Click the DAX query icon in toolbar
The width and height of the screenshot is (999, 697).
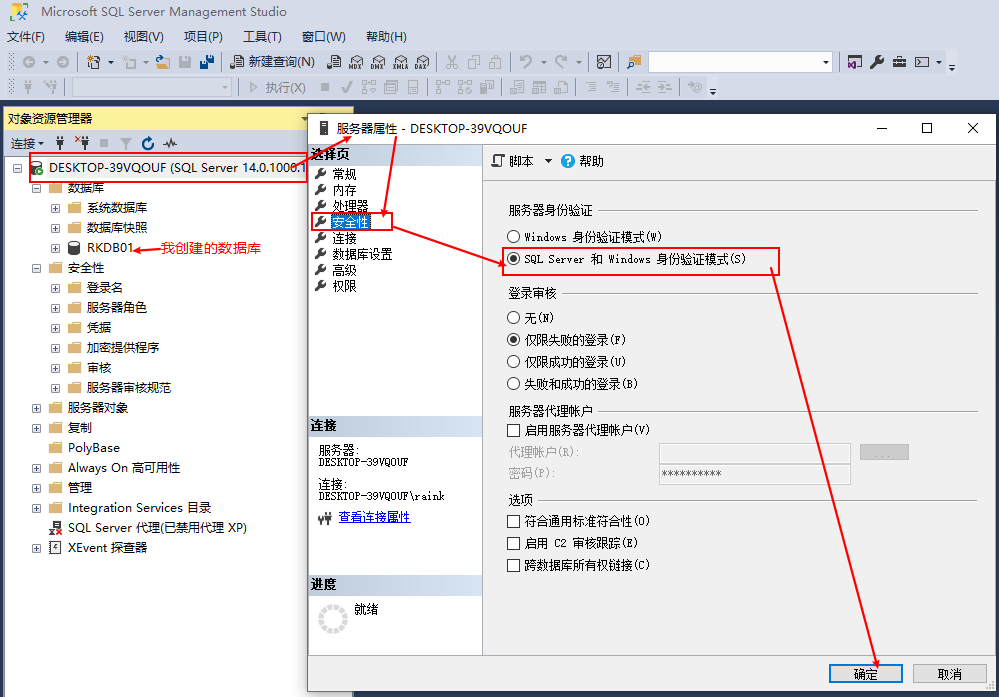(x=422, y=62)
